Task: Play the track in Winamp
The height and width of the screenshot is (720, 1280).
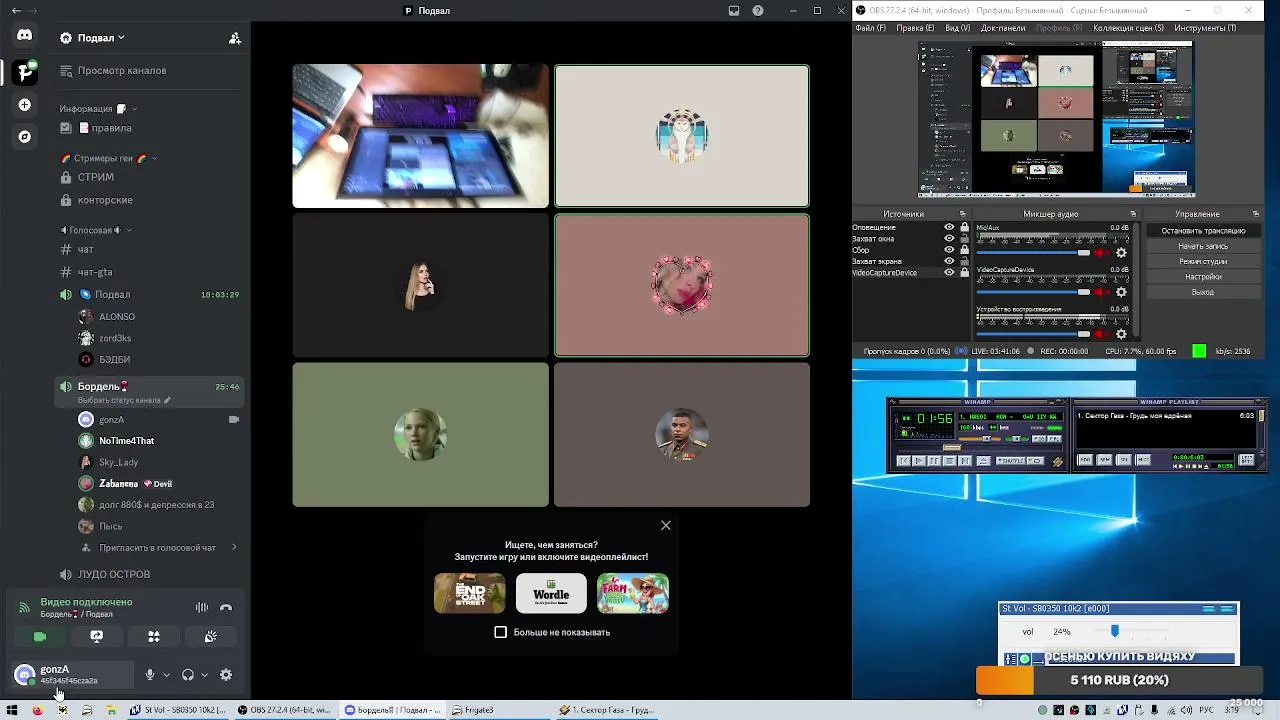Action: (x=918, y=461)
